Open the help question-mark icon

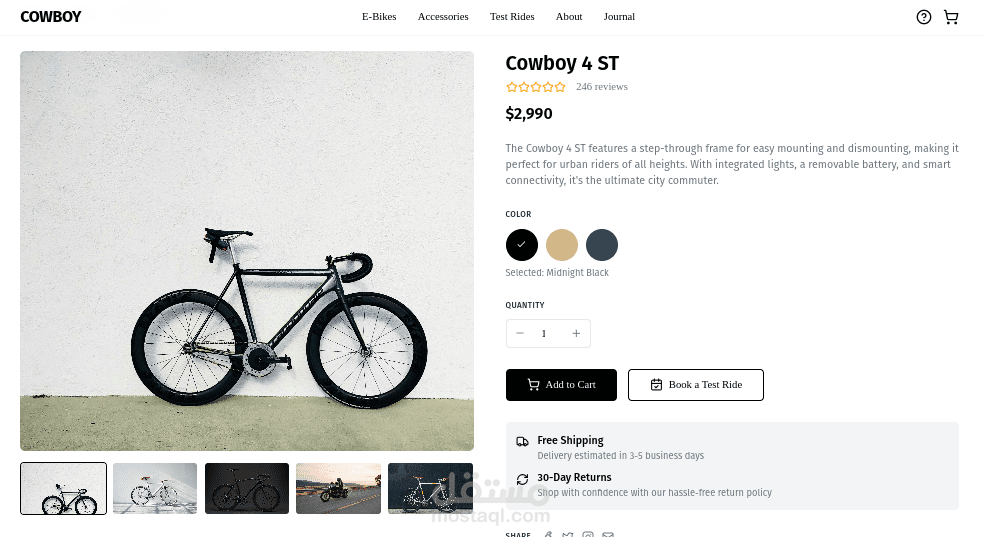pyautogui.click(x=923, y=17)
